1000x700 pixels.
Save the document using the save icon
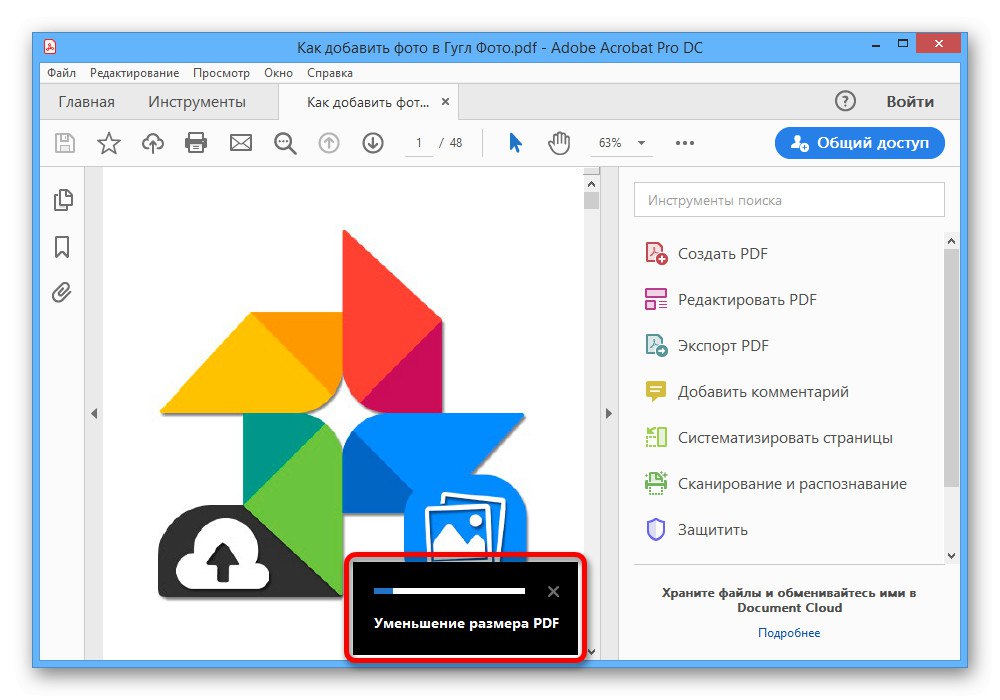[x=64, y=143]
